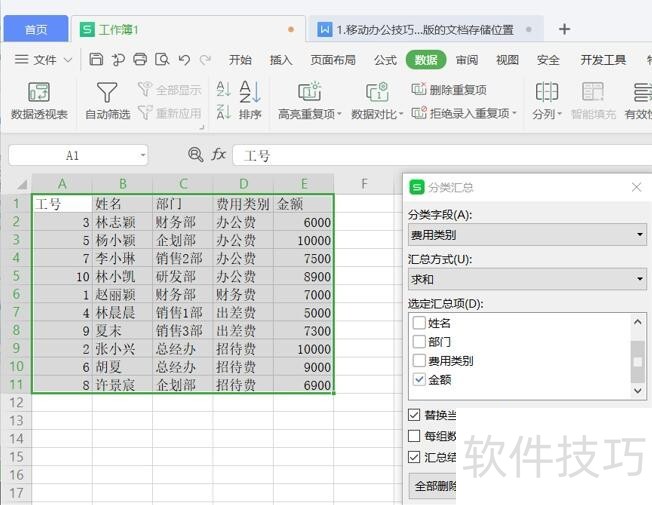Toggle the 替换当前分类汇总 checkbox

414,415
